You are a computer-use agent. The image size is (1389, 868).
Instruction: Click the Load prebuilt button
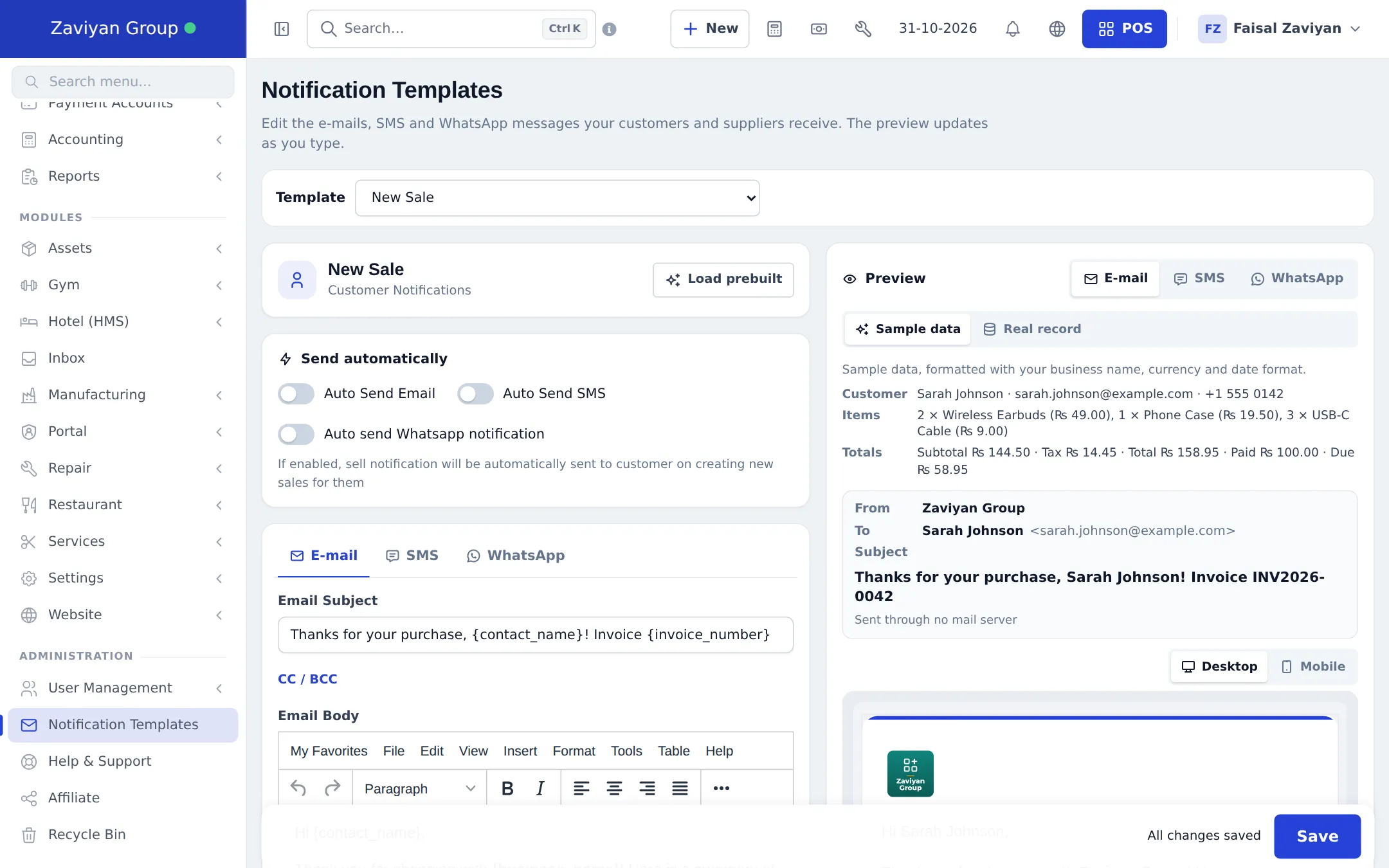[x=723, y=280]
